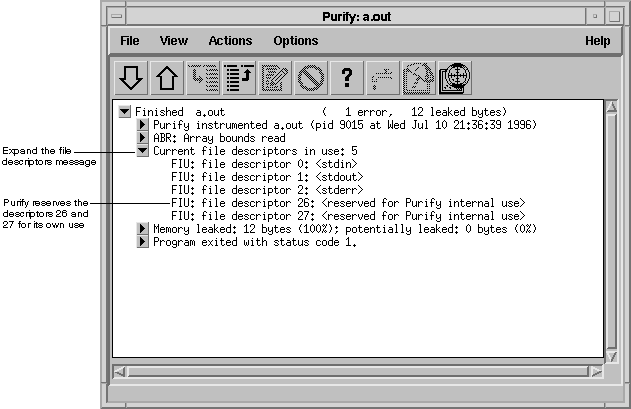
Task: Go to next error with down arrow icon
Action: pyautogui.click(x=131, y=78)
